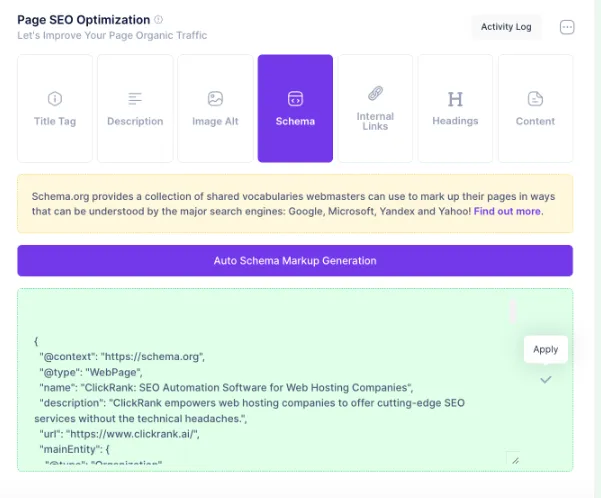Click the Page SEO Optimization heading
This screenshot has height=498, width=601.
(x=84, y=20)
